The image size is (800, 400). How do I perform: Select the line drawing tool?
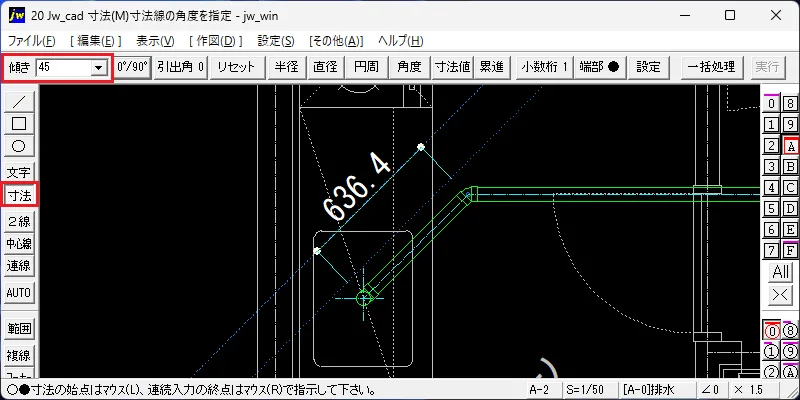[19, 102]
